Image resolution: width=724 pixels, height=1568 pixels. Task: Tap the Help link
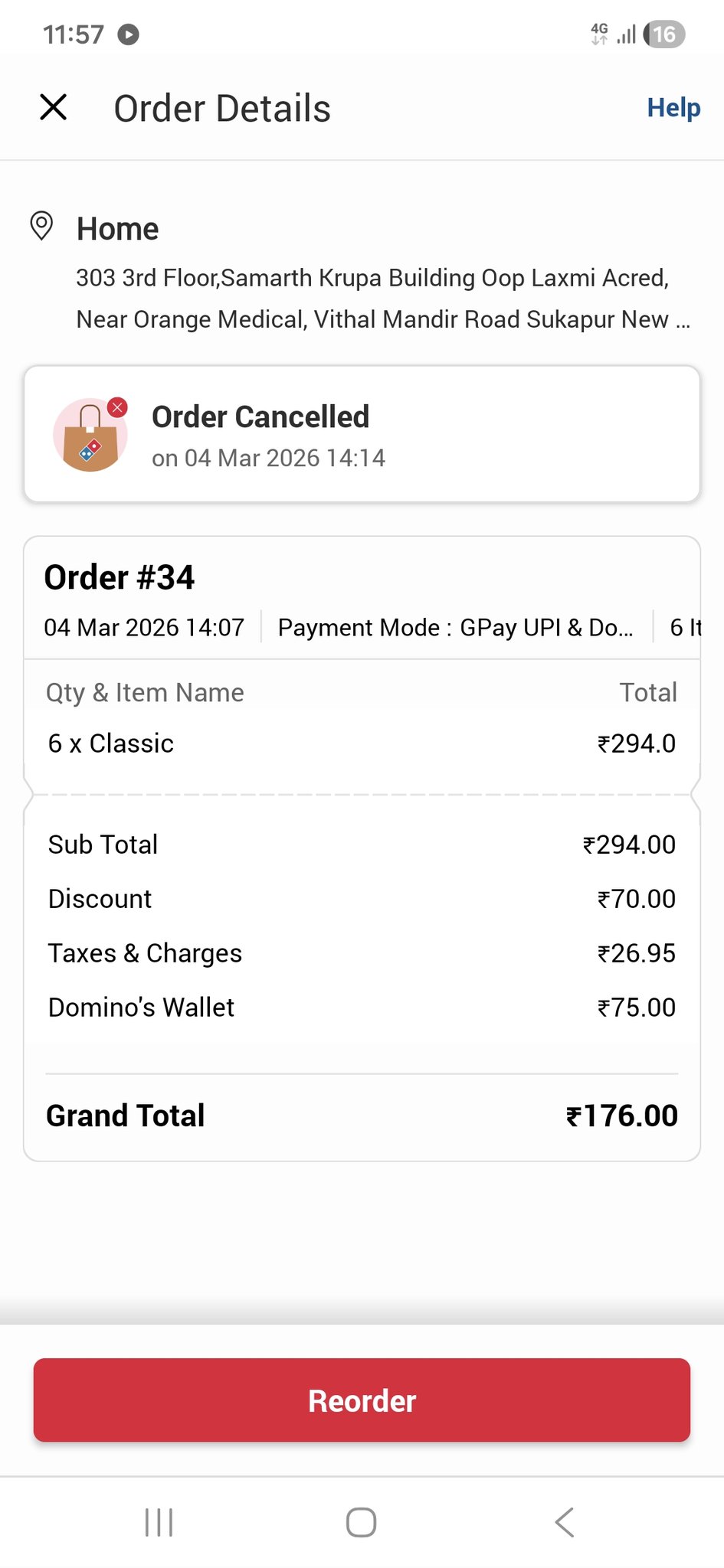click(673, 108)
